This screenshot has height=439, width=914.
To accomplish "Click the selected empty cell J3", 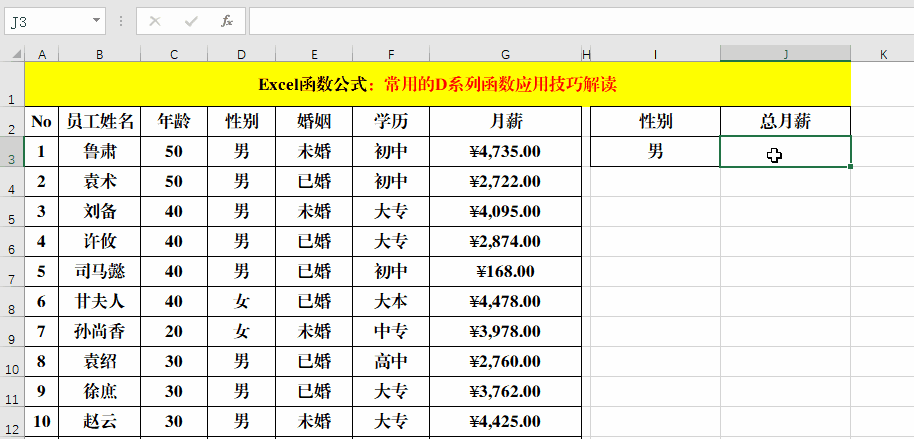I will (785, 152).
